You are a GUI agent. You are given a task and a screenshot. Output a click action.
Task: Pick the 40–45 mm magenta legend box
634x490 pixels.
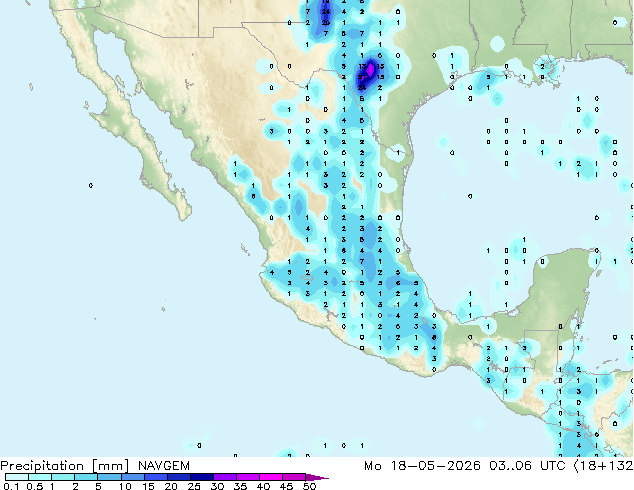click(x=270, y=477)
